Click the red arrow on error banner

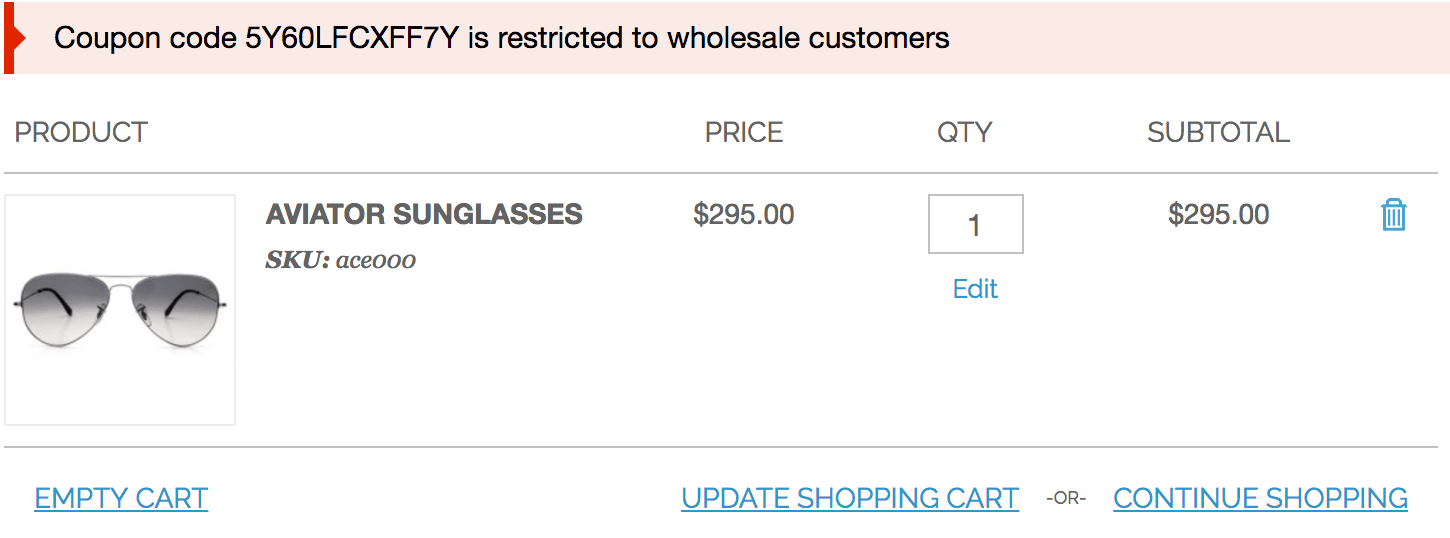[10, 37]
